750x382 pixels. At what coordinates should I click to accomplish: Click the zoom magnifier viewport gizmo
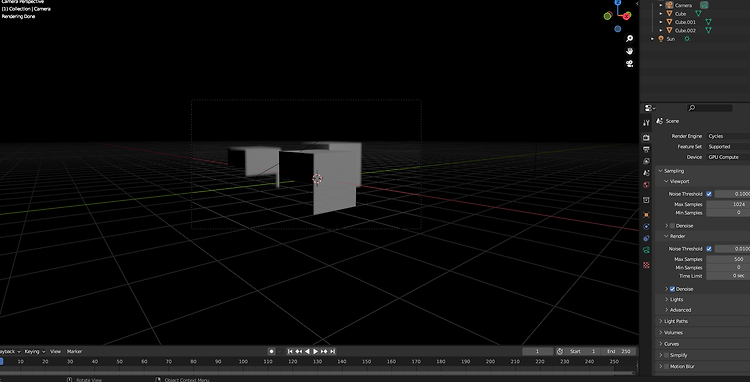(x=629, y=39)
